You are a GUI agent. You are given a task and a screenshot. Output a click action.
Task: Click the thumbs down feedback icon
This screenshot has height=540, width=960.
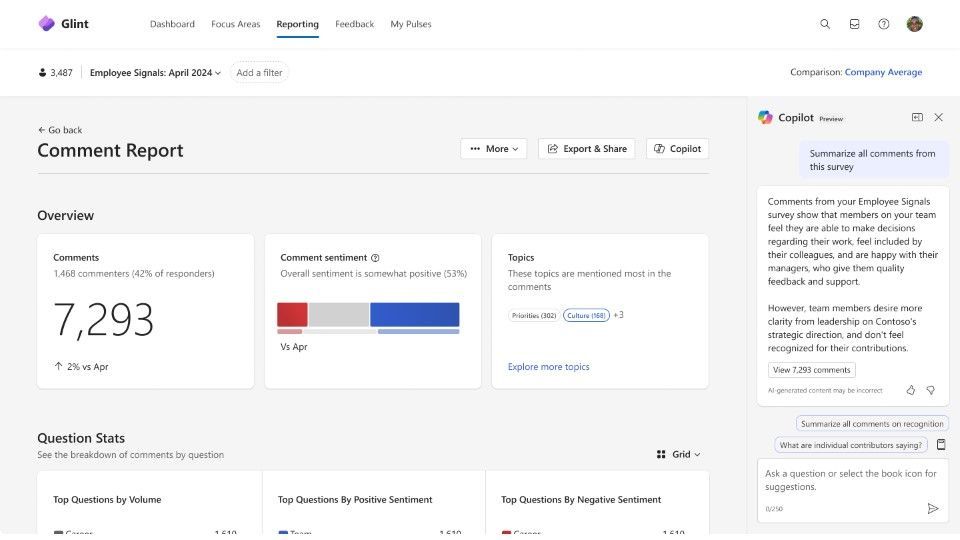[930, 390]
